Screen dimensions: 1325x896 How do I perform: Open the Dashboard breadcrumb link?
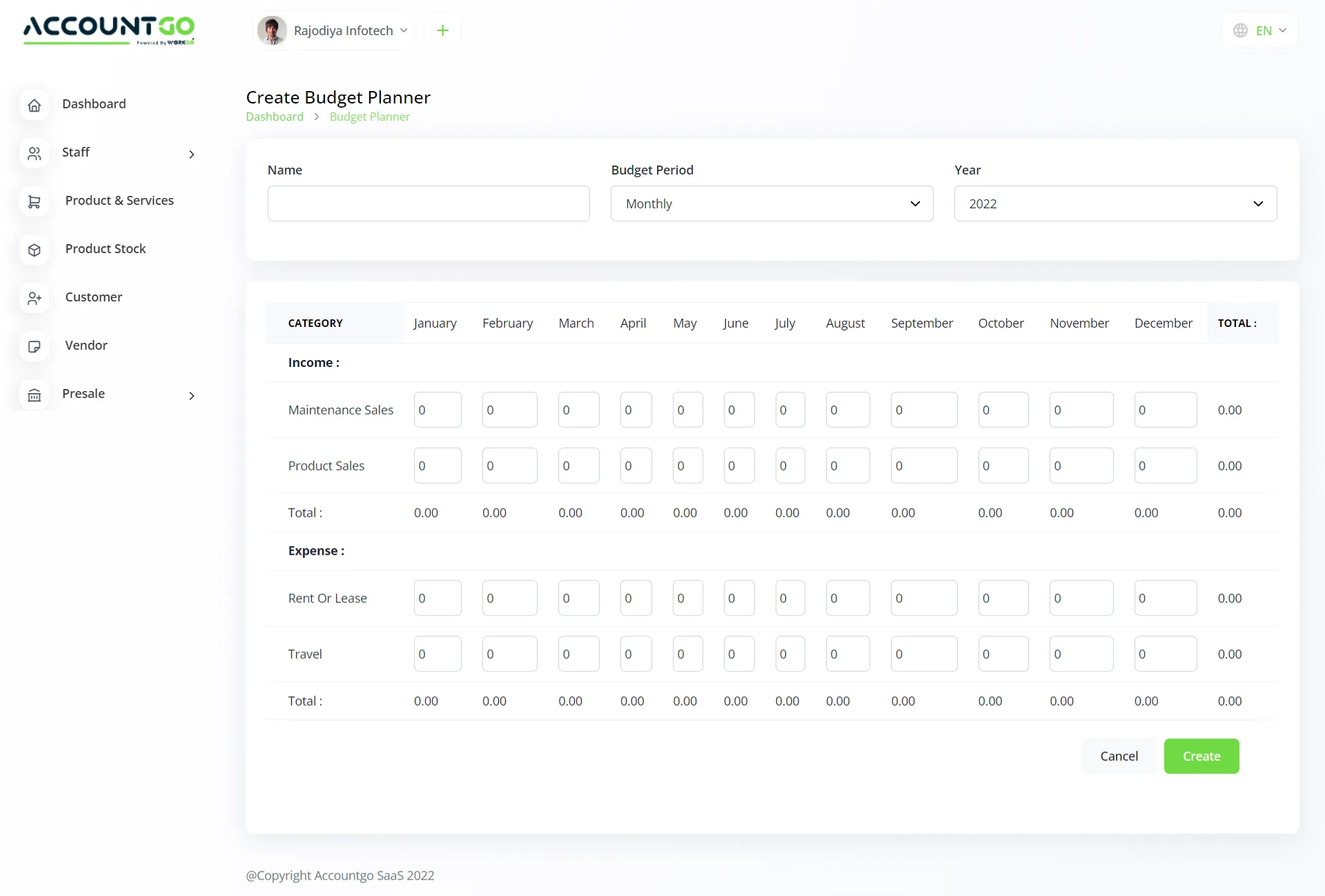pos(274,116)
